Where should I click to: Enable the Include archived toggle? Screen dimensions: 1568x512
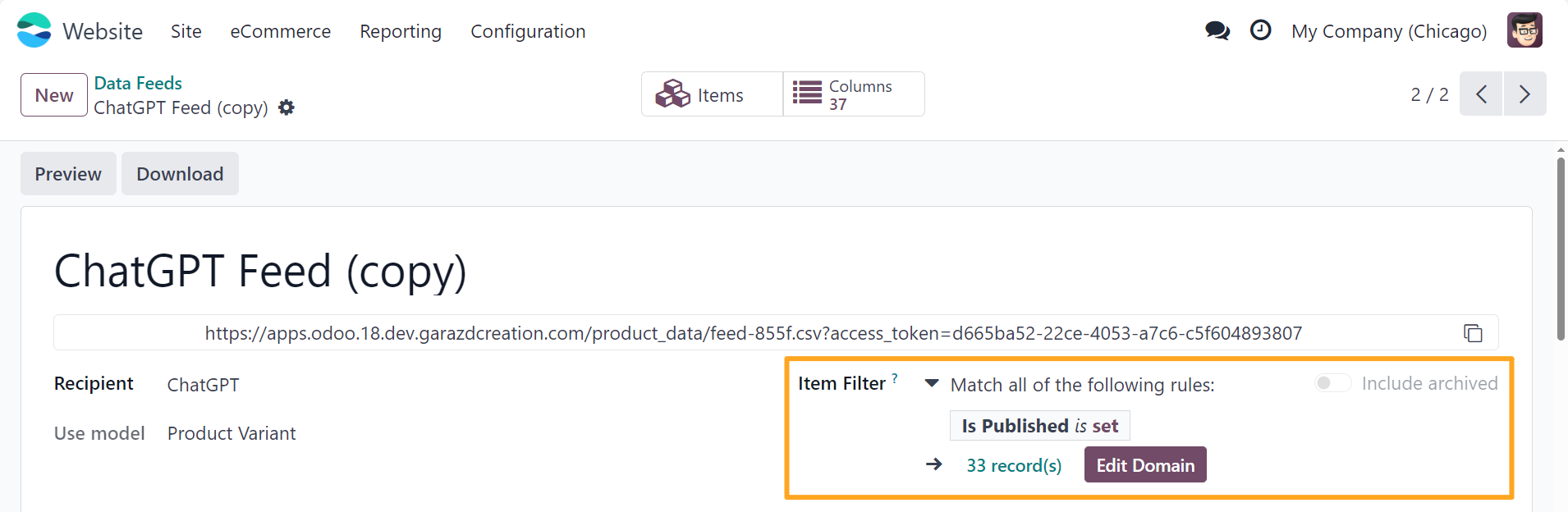coord(1332,382)
